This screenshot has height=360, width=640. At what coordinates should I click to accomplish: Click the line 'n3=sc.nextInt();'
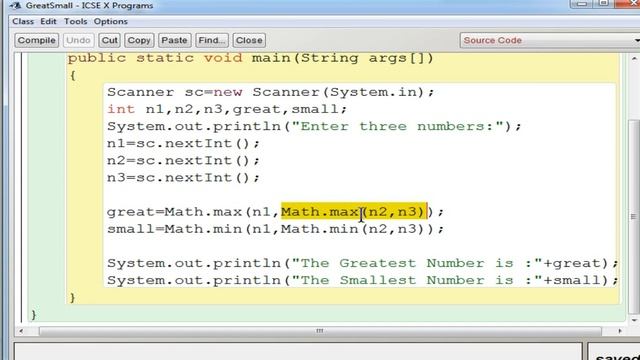pyautogui.click(x=183, y=178)
